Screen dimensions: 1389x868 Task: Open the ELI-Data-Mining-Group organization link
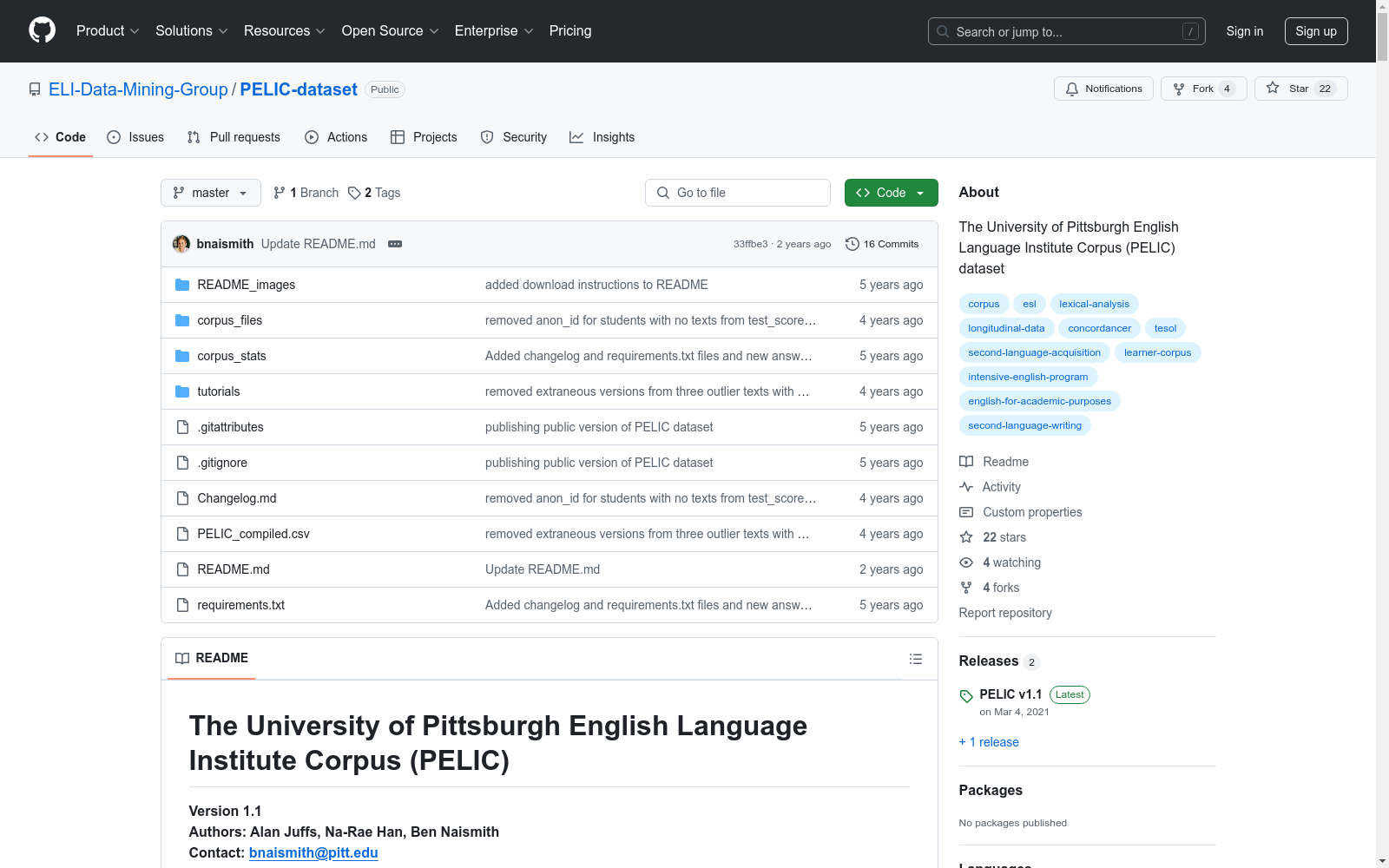tap(138, 89)
